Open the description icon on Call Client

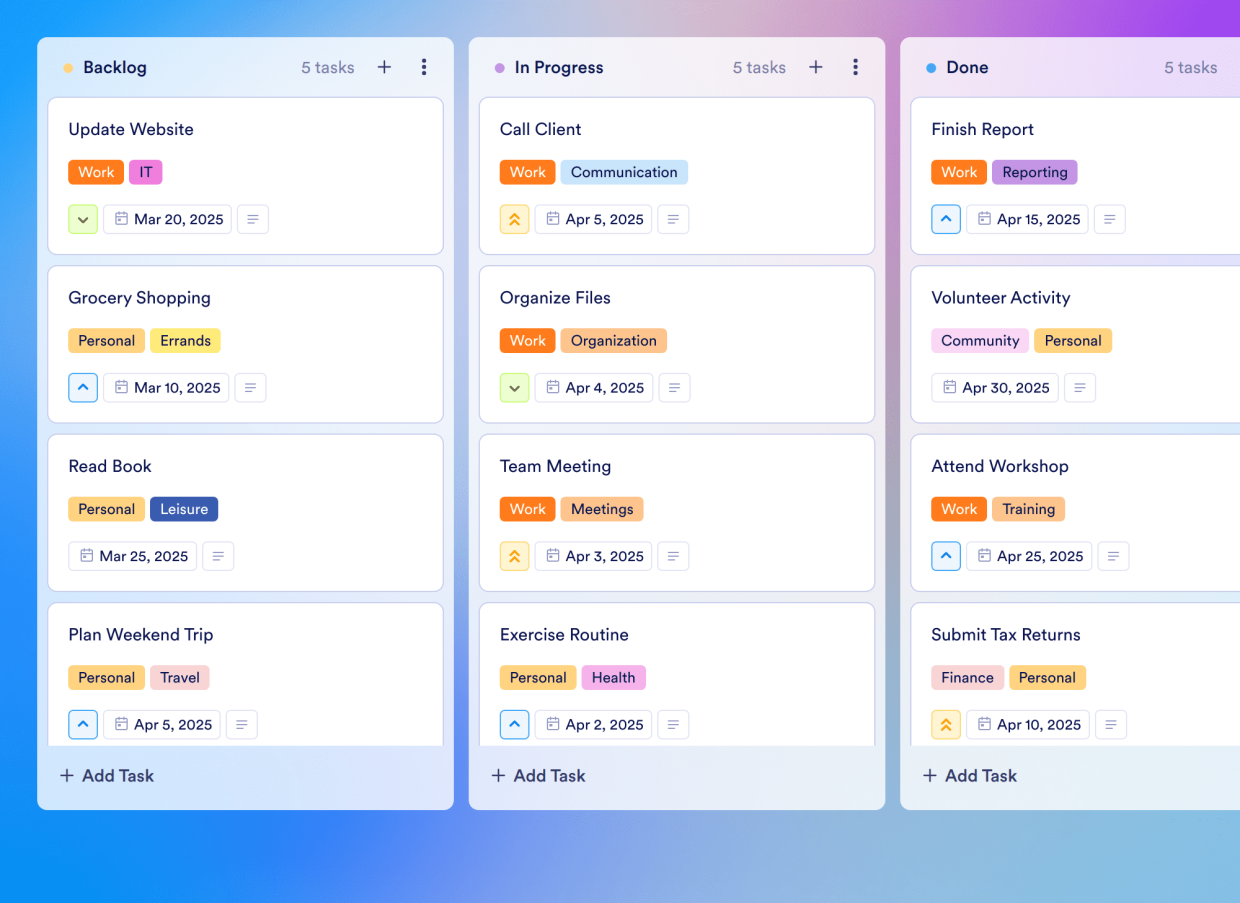[x=673, y=219]
